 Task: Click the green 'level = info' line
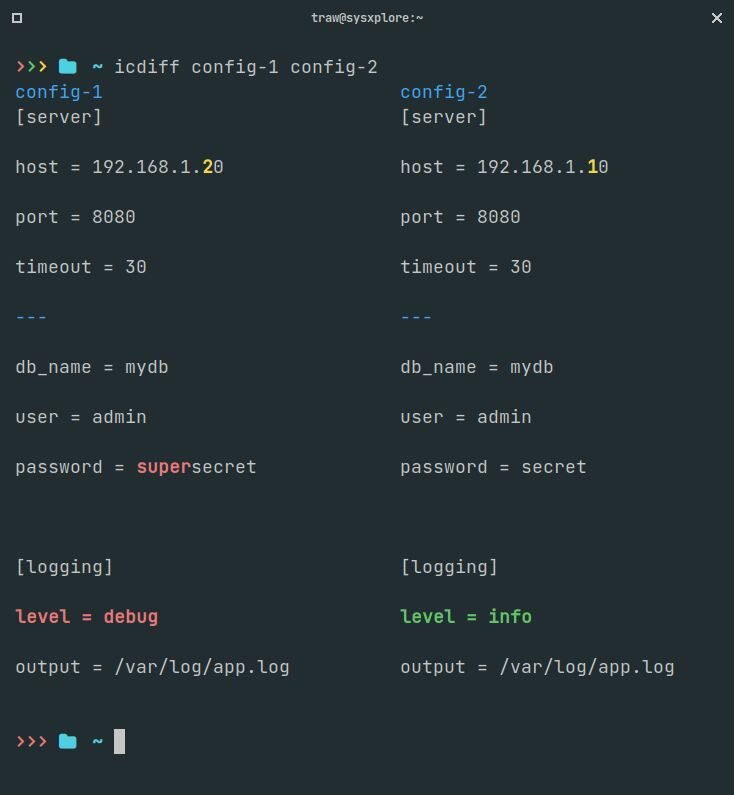pyautogui.click(x=466, y=617)
